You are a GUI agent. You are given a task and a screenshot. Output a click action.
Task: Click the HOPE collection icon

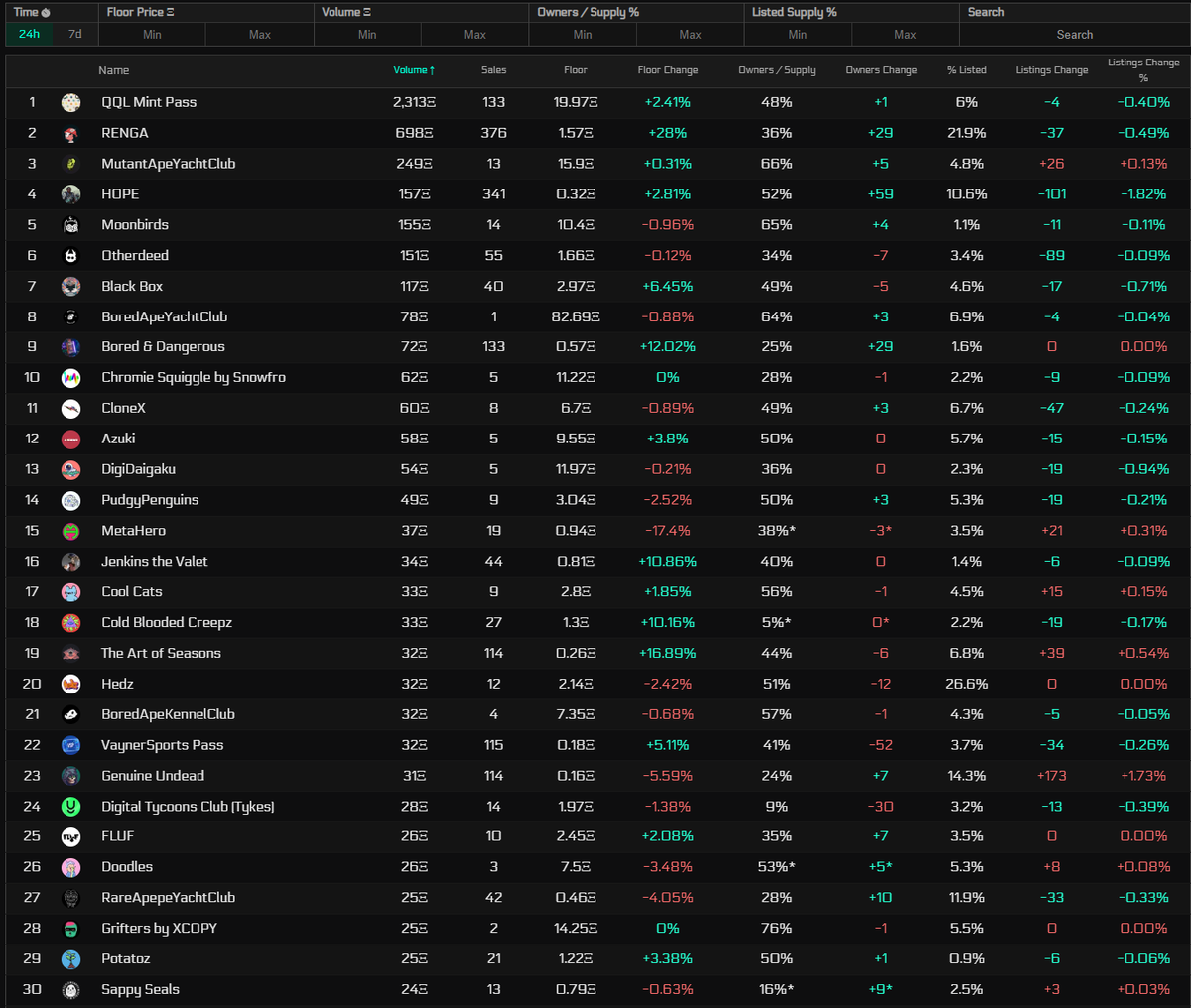[x=70, y=194]
